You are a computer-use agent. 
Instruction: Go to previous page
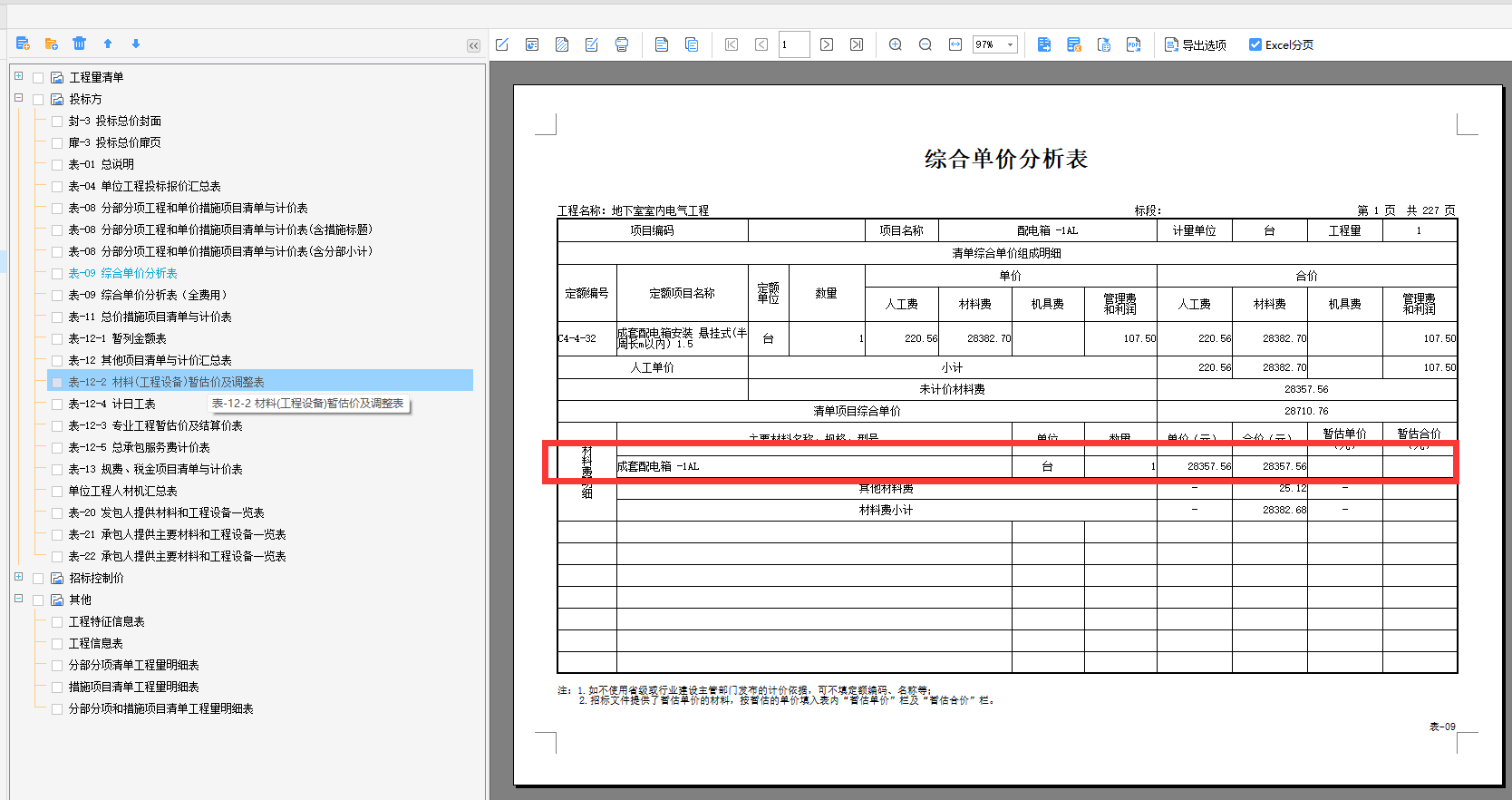(761, 44)
